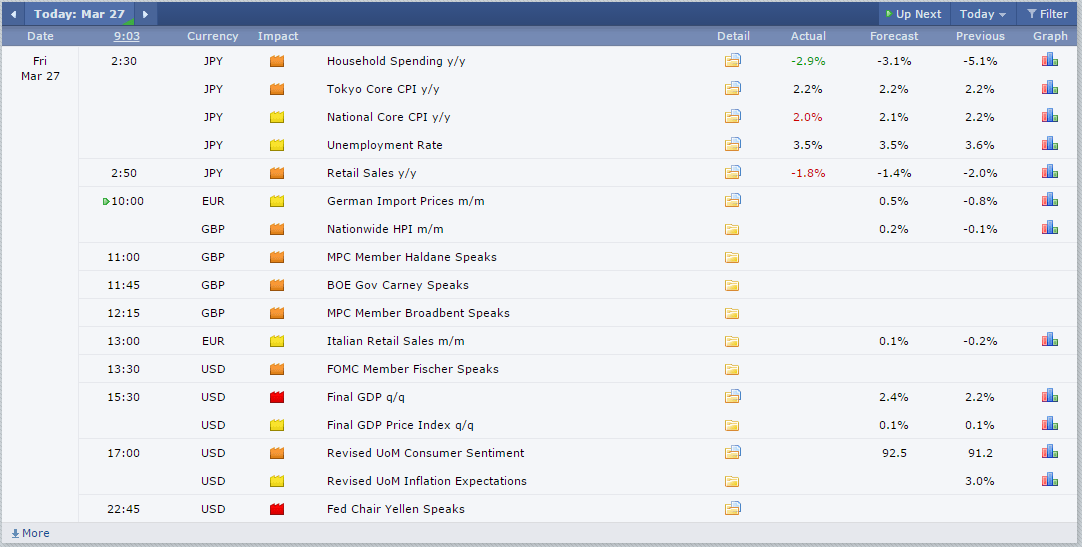Open Revised UoM Consumer Sentiment event
Screen dimensions: 1082x547
point(426,453)
